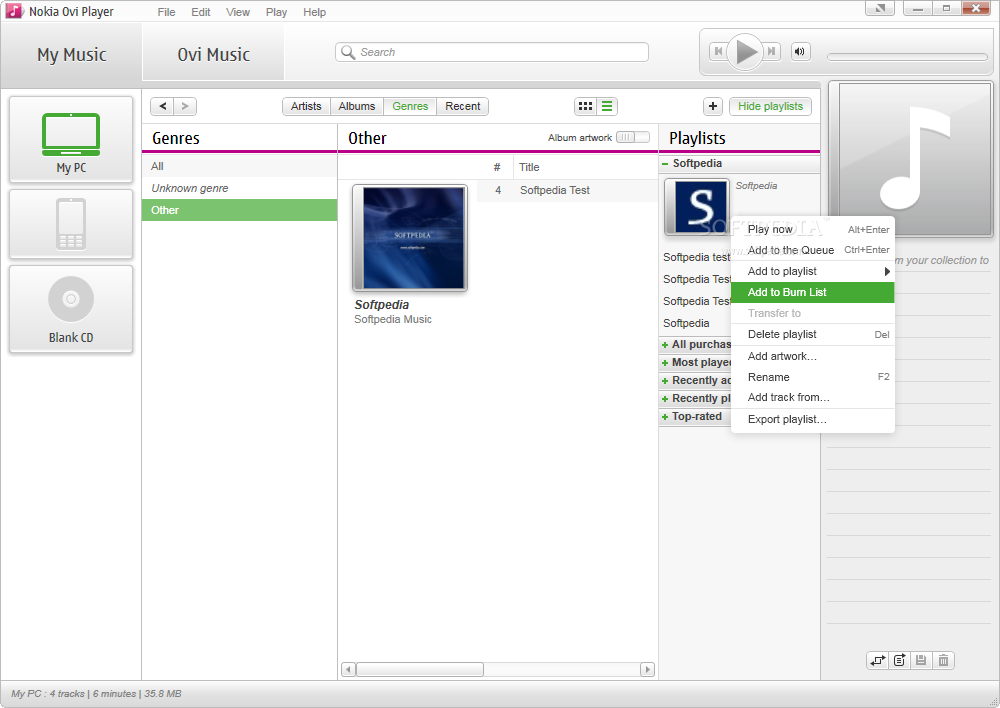The width and height of the screenshot is (1000, 708).
Task: Clear the queue with the trash icon
Action: tap(943, 661)
